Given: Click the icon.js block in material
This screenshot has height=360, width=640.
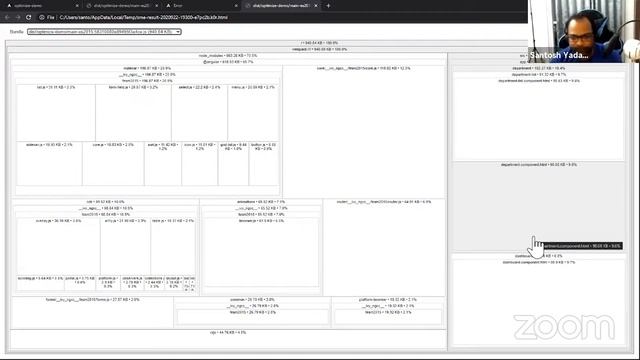Looking at the screenshot, I should (x=200, y=164).
